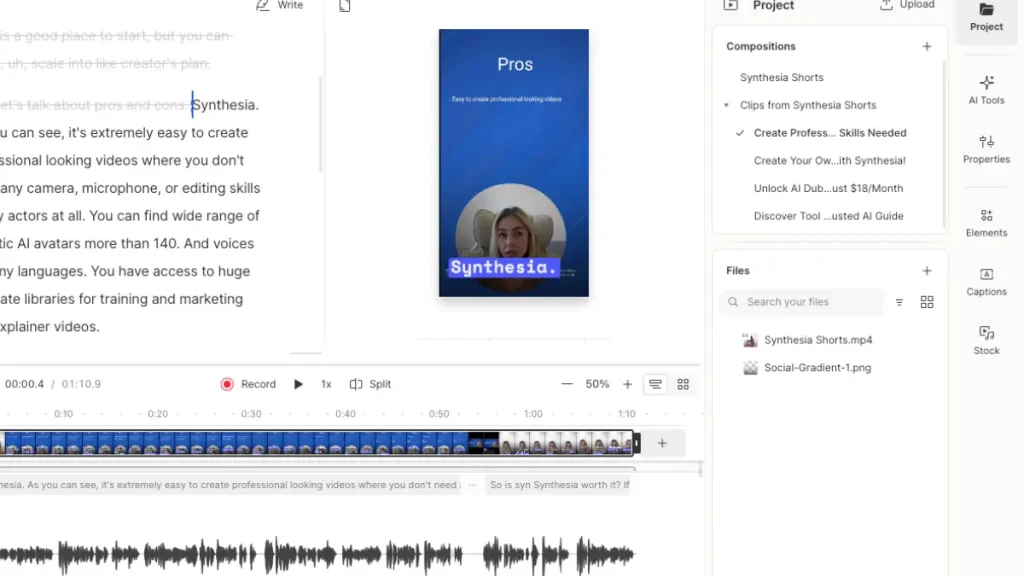The image size is (1024, 576).
Task: Open the Elements panel
Action: click(x=986, y=222)
